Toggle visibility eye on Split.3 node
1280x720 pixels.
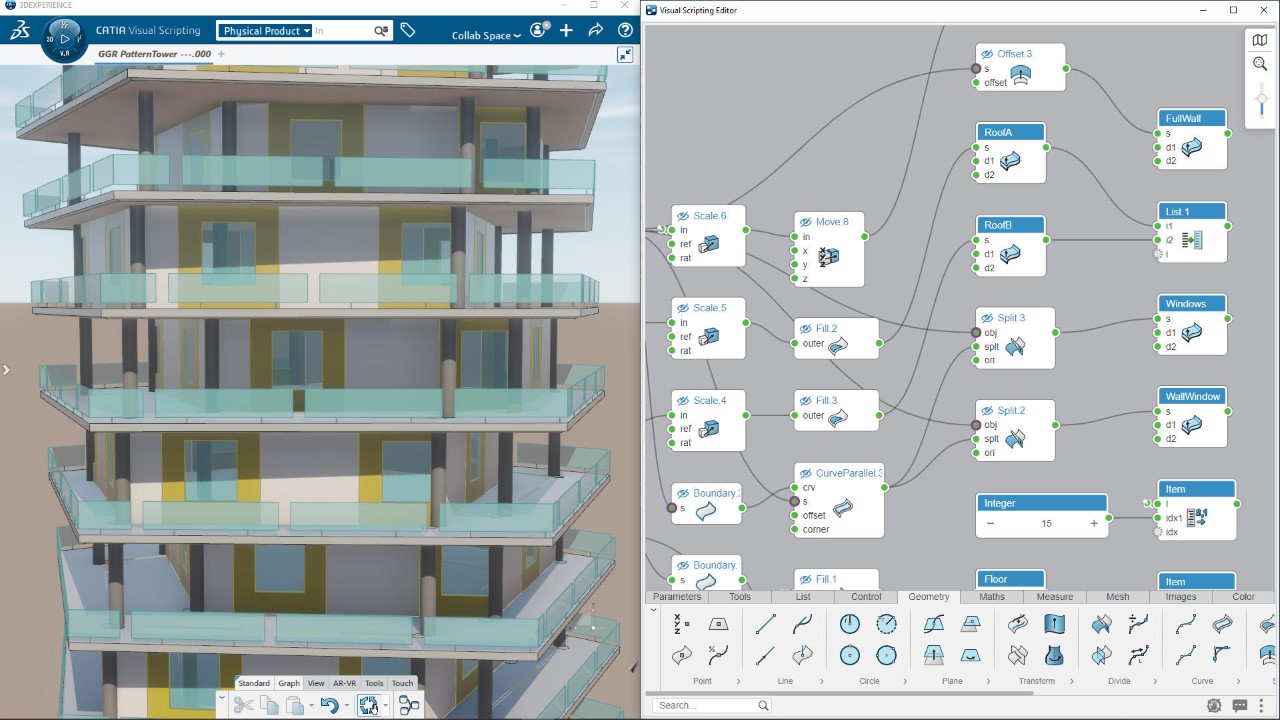987,318
